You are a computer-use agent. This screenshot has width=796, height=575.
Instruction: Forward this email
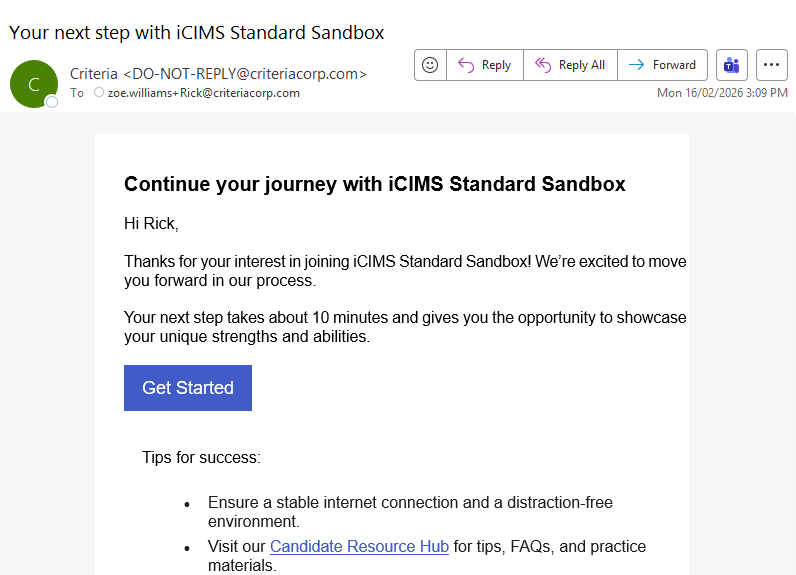tap(662, 65)
